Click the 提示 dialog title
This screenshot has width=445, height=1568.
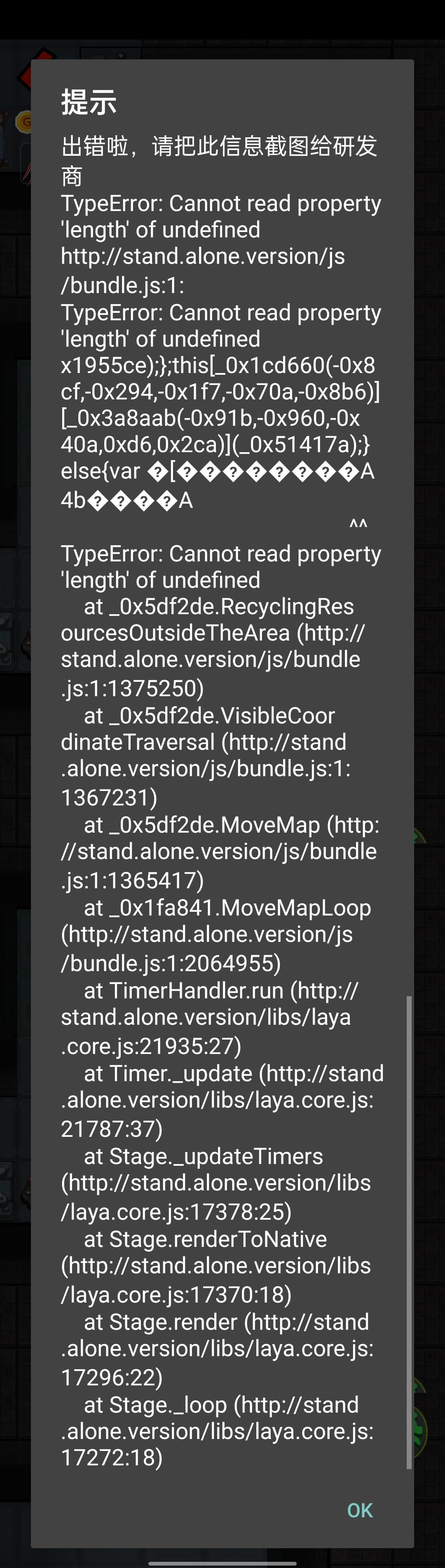[x=89, y=102]
